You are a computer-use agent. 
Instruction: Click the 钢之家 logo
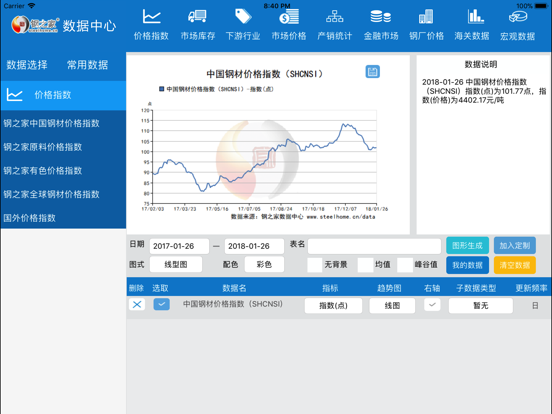tap(34, 25)
